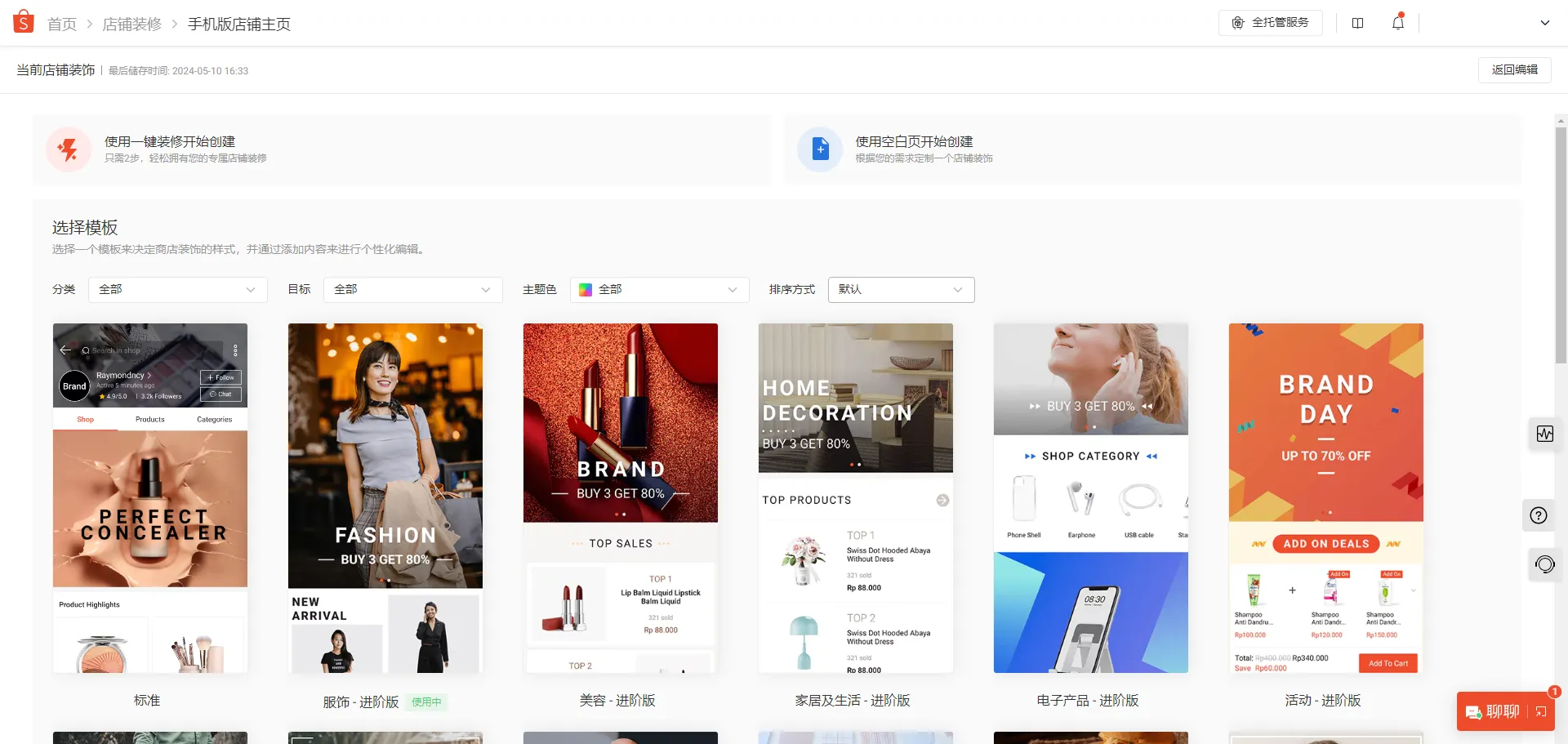This screenshot has width=1568, height=744.
Task: Open the 排序方式 sorting dropdown showing 默认
Action: tap(900, 289)
